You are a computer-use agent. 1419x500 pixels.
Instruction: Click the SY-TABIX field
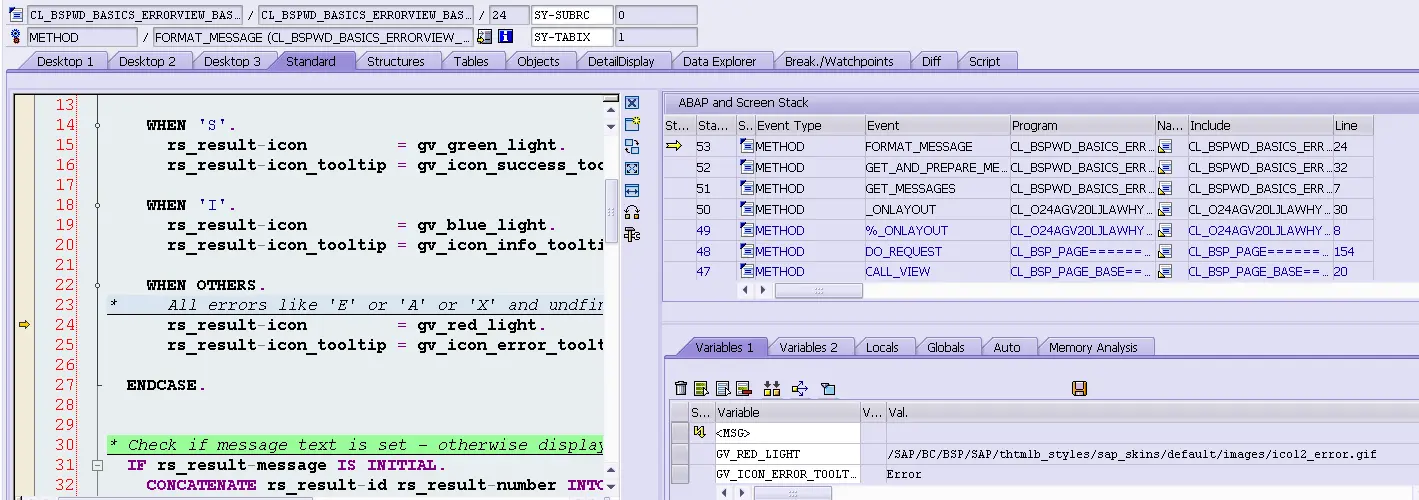(x=571, y=37)
